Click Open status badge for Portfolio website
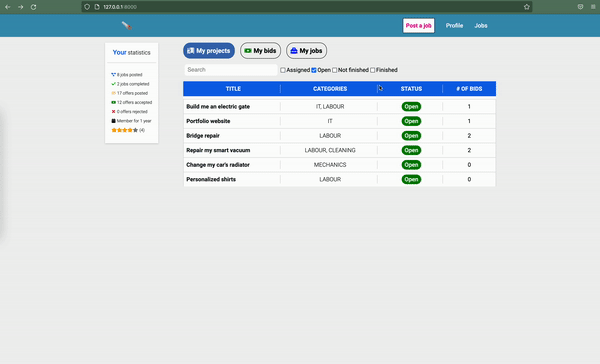 point(411,121)
